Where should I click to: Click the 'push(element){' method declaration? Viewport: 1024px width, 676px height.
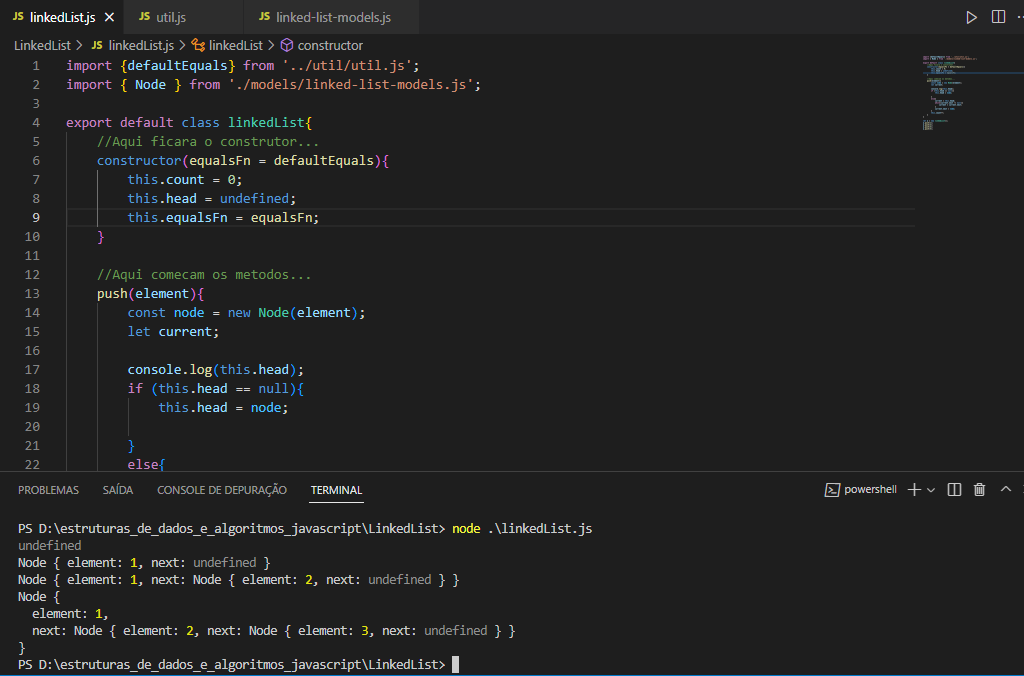[150, 294]
